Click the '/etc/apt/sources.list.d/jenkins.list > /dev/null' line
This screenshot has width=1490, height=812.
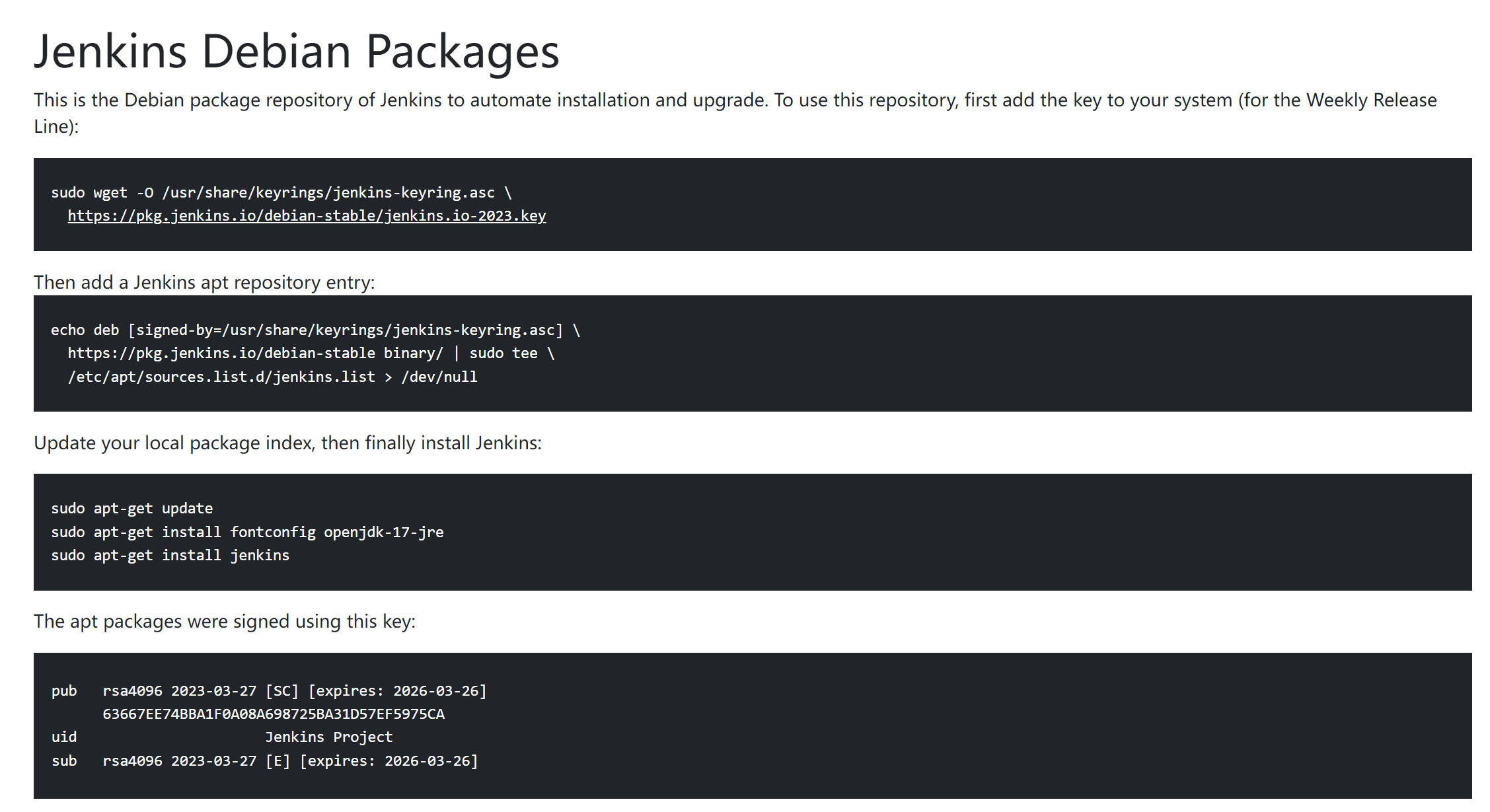coord(272,377)
